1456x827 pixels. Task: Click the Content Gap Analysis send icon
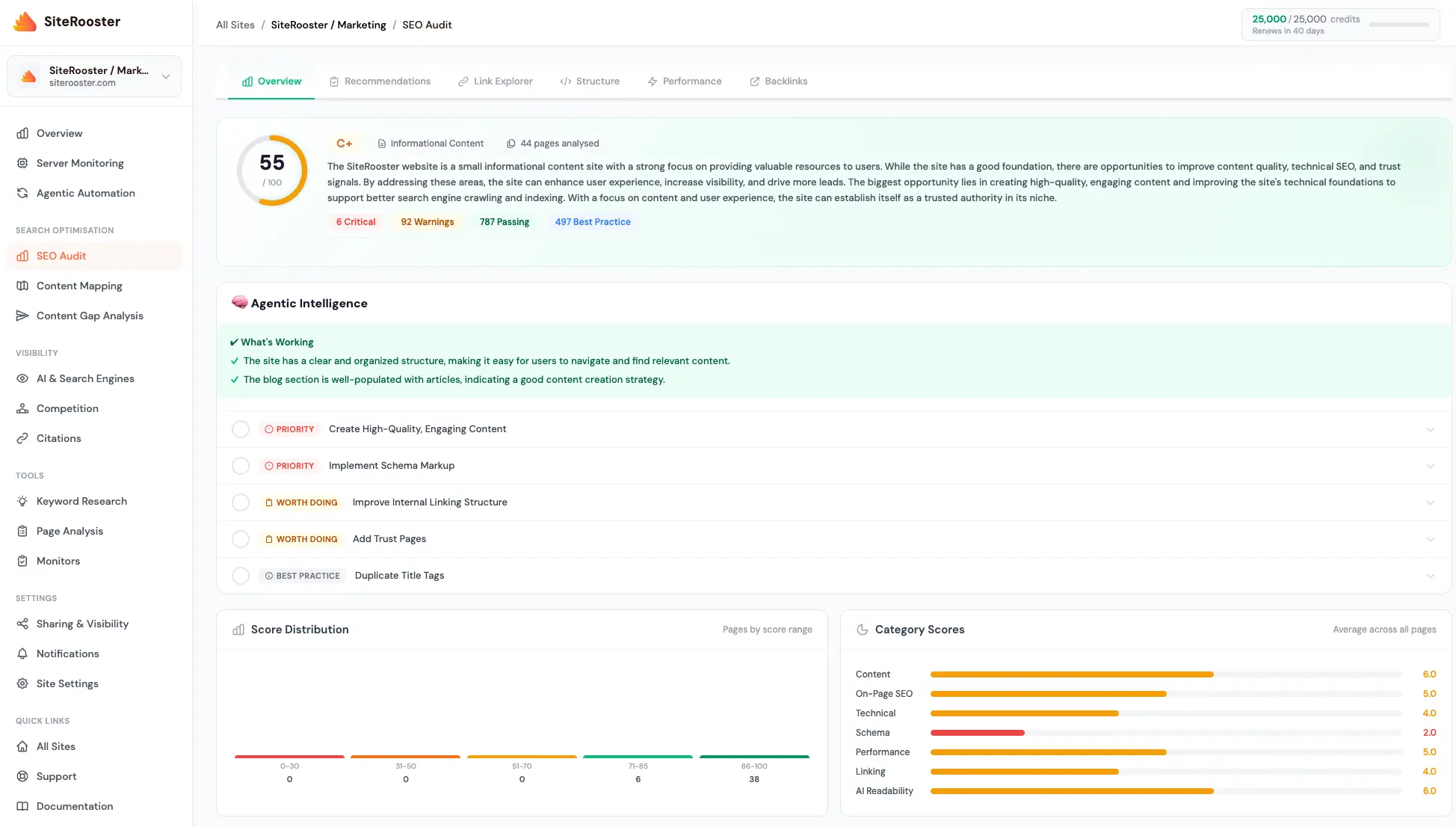tap(22, 316)
